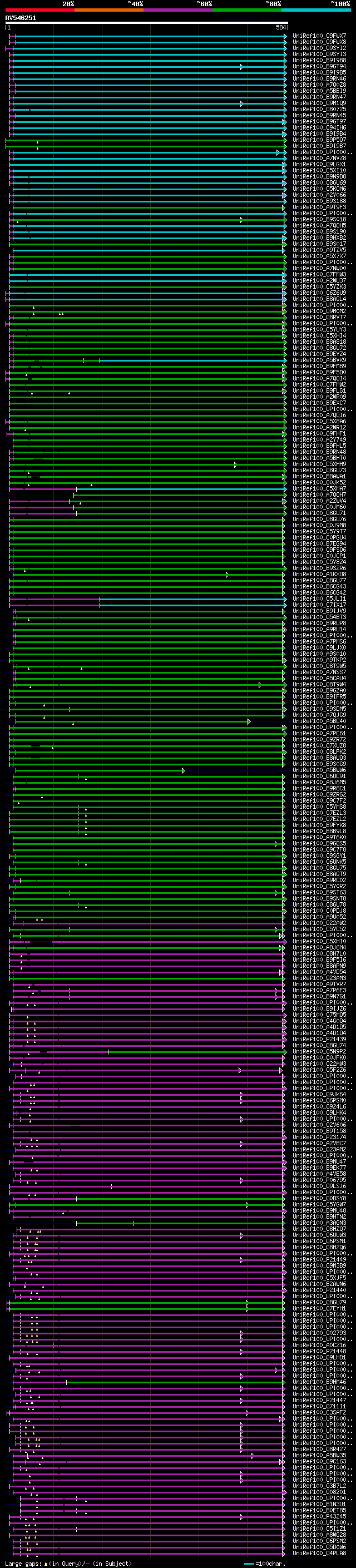
Task: Click hit label UniRef100_C5XHH9
Action: pyautogui.click(x=319, y=464)
